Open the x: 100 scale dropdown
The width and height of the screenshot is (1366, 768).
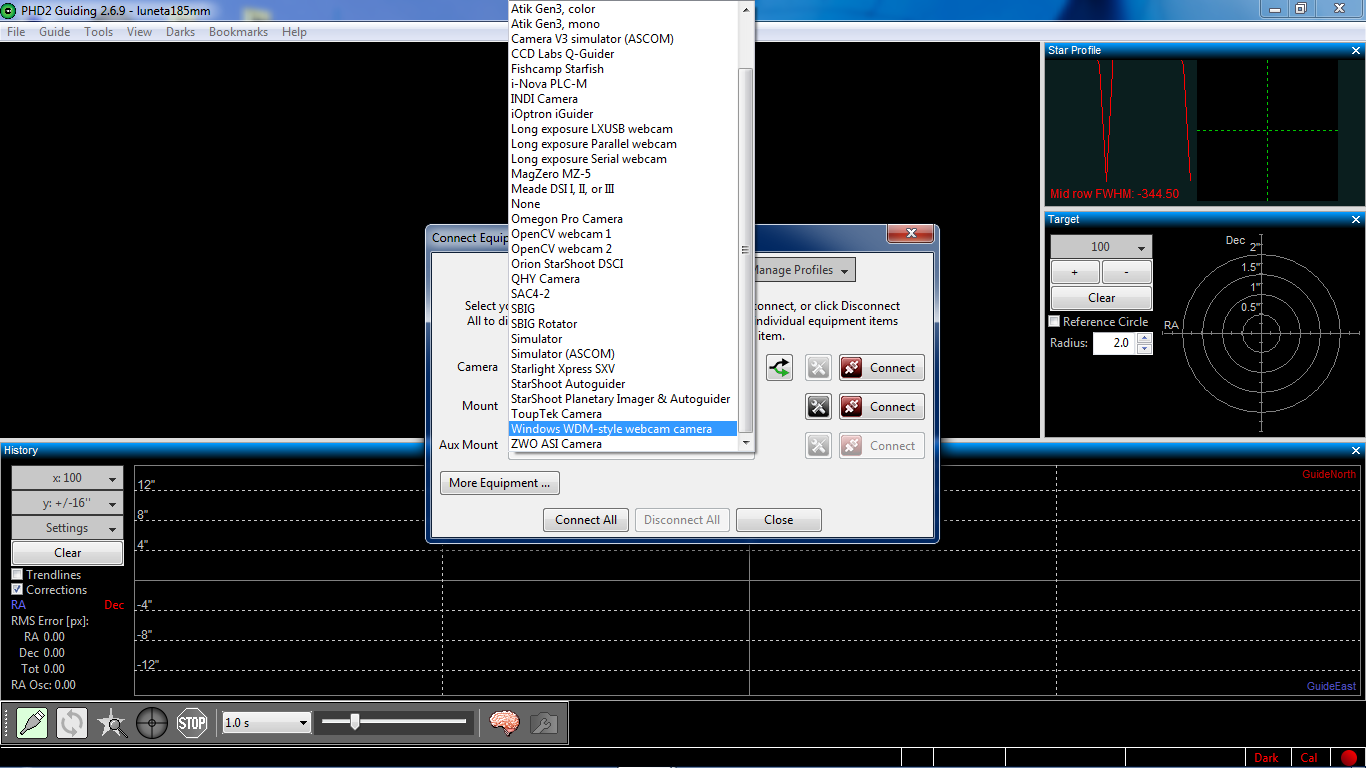(x=67, y=478)
